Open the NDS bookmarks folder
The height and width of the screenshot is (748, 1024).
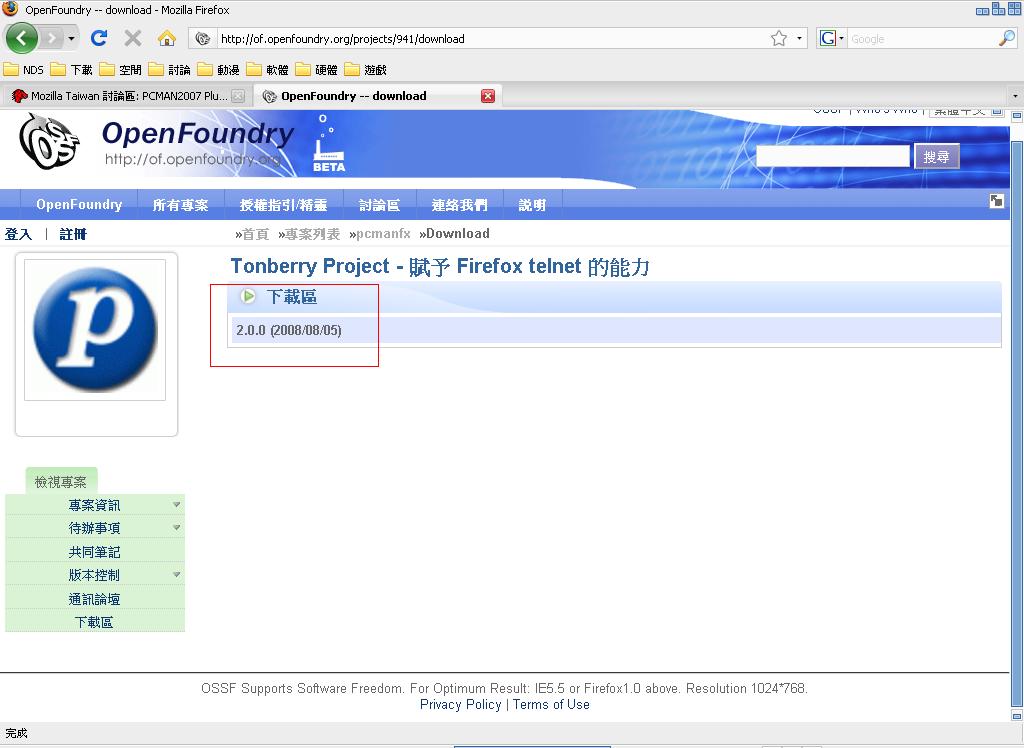(x=24, y=69)
